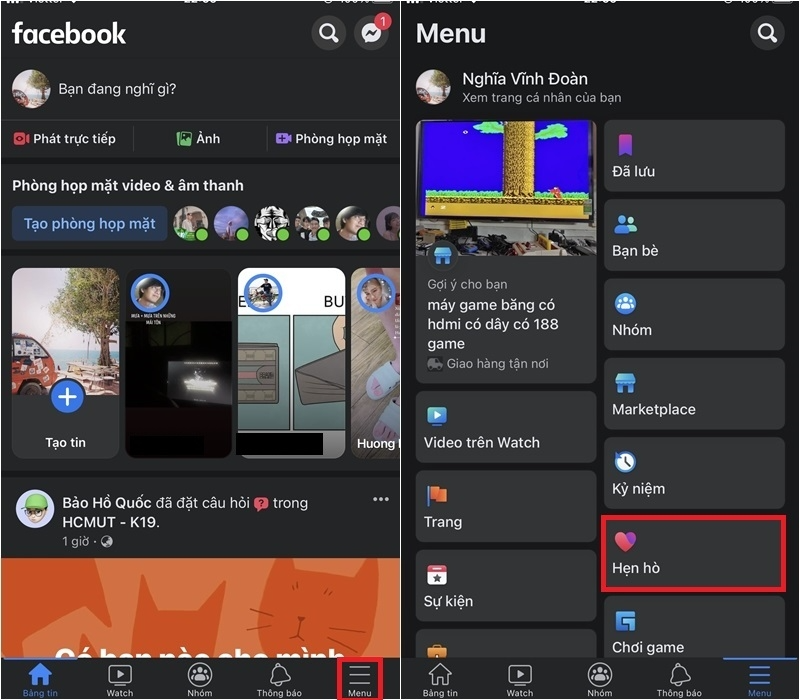
Task: Tap Bảng tin home tab on Menu screen
Action: pos(440,680)
